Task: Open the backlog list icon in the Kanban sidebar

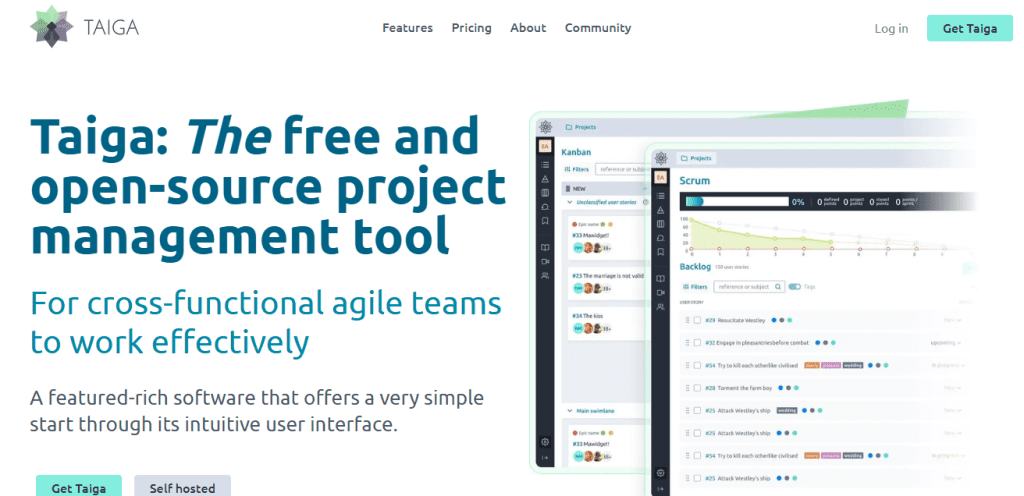Action: (x=545, y=164)
